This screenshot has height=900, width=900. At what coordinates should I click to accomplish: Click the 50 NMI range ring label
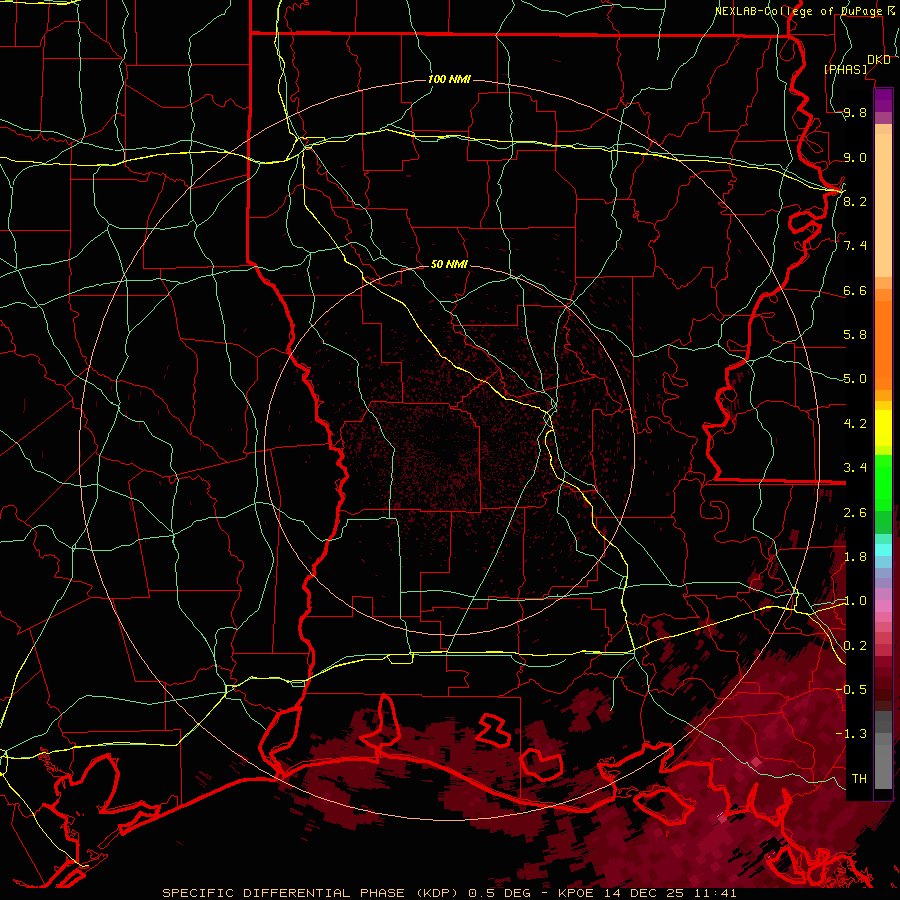pyautogui.click(x=449, y=264)
